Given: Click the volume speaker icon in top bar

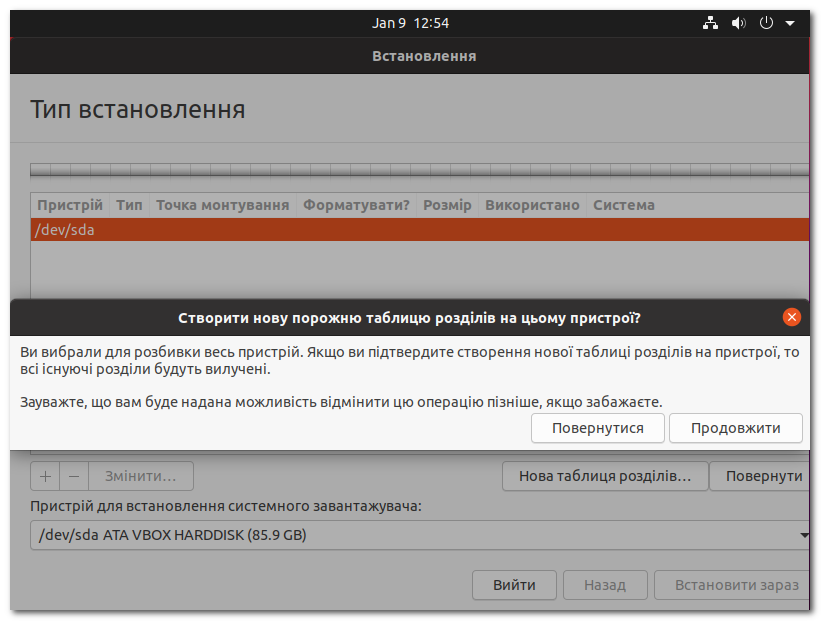Looking at the screenshot, I should 738,22.
